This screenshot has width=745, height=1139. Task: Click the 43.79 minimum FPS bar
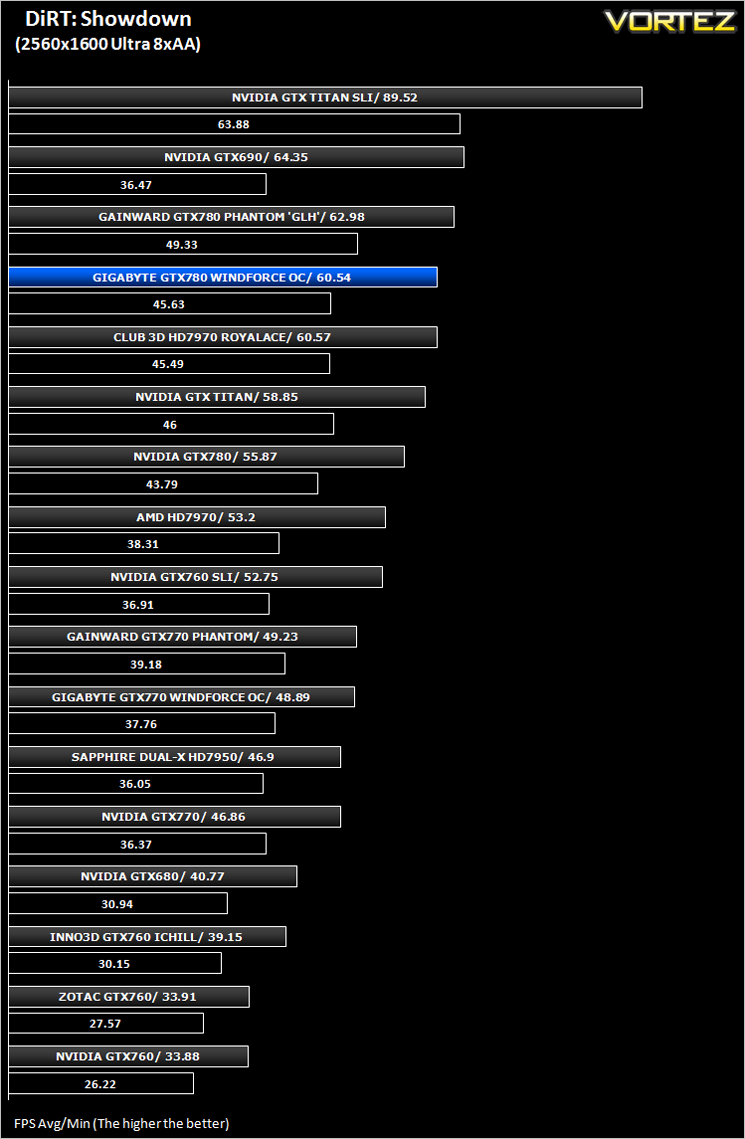tap(163, 484)
